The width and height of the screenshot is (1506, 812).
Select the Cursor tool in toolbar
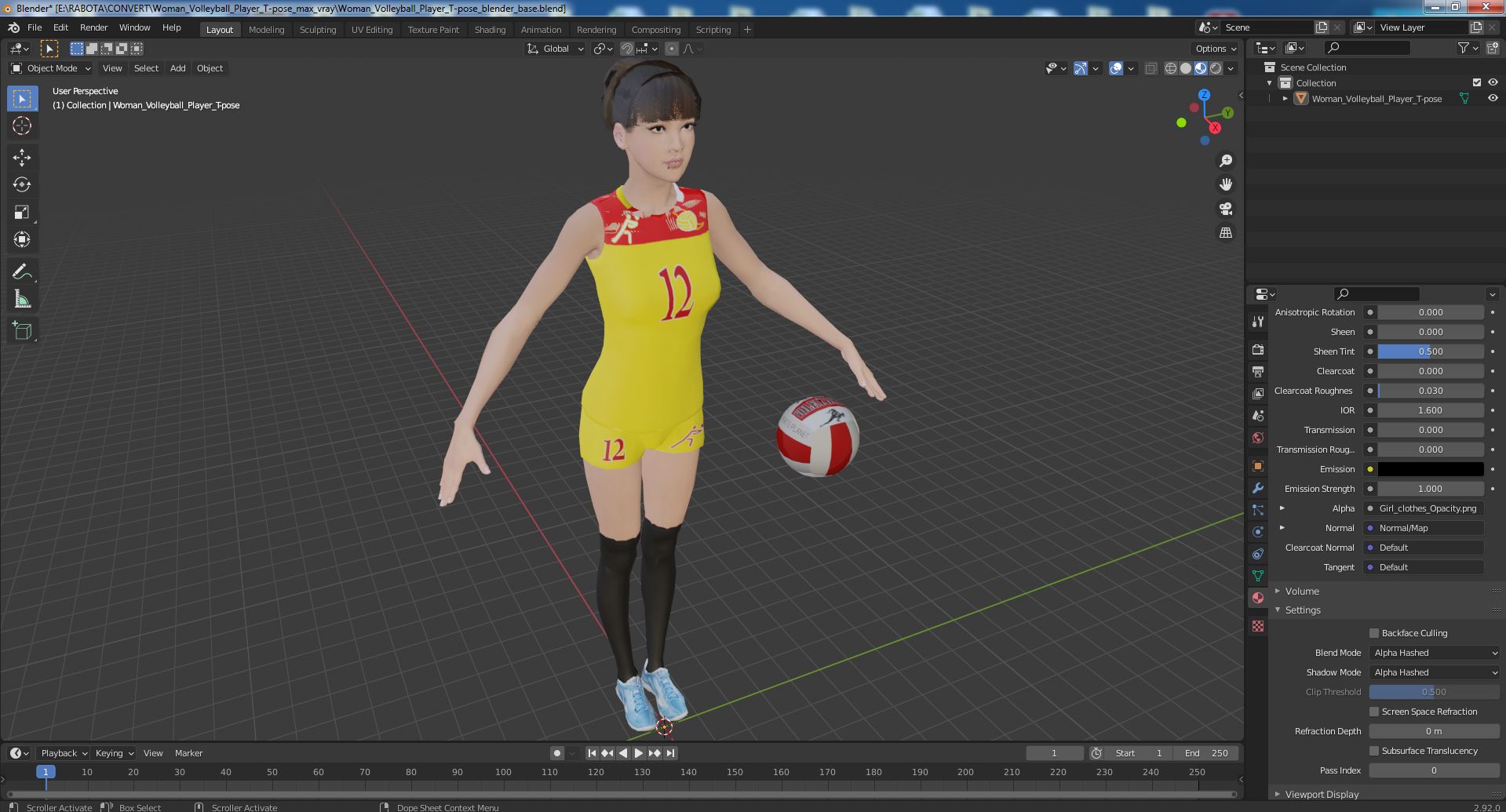click(22, 126)
